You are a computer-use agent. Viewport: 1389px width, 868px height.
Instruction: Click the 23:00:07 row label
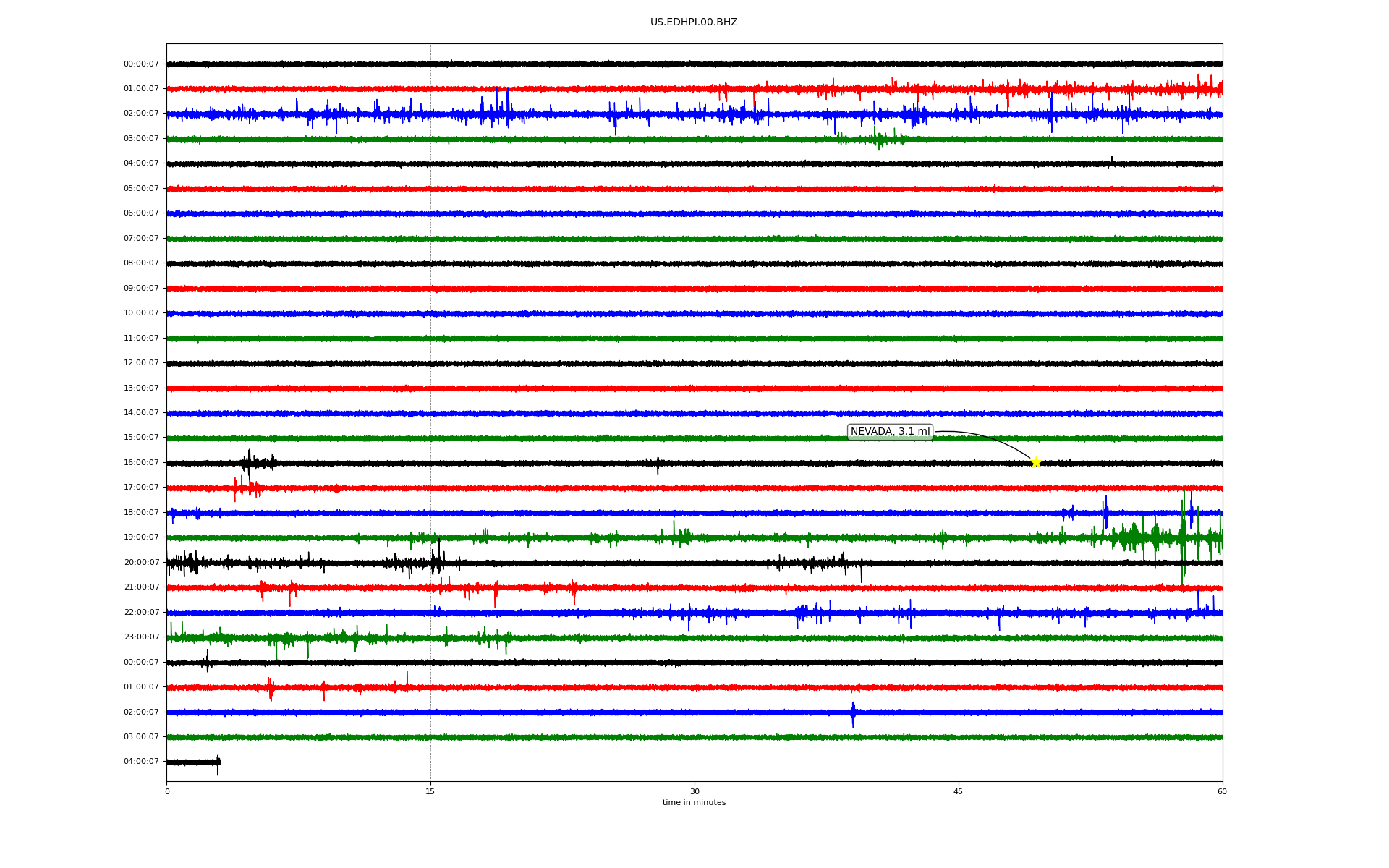141,637
